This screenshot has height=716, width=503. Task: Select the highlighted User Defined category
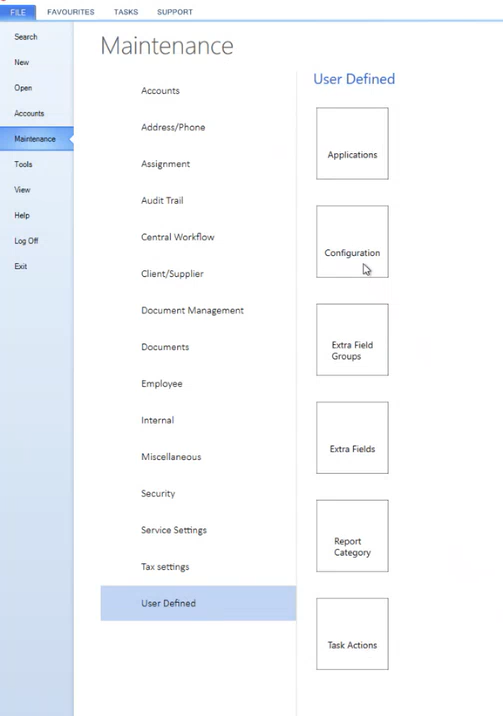198,603
